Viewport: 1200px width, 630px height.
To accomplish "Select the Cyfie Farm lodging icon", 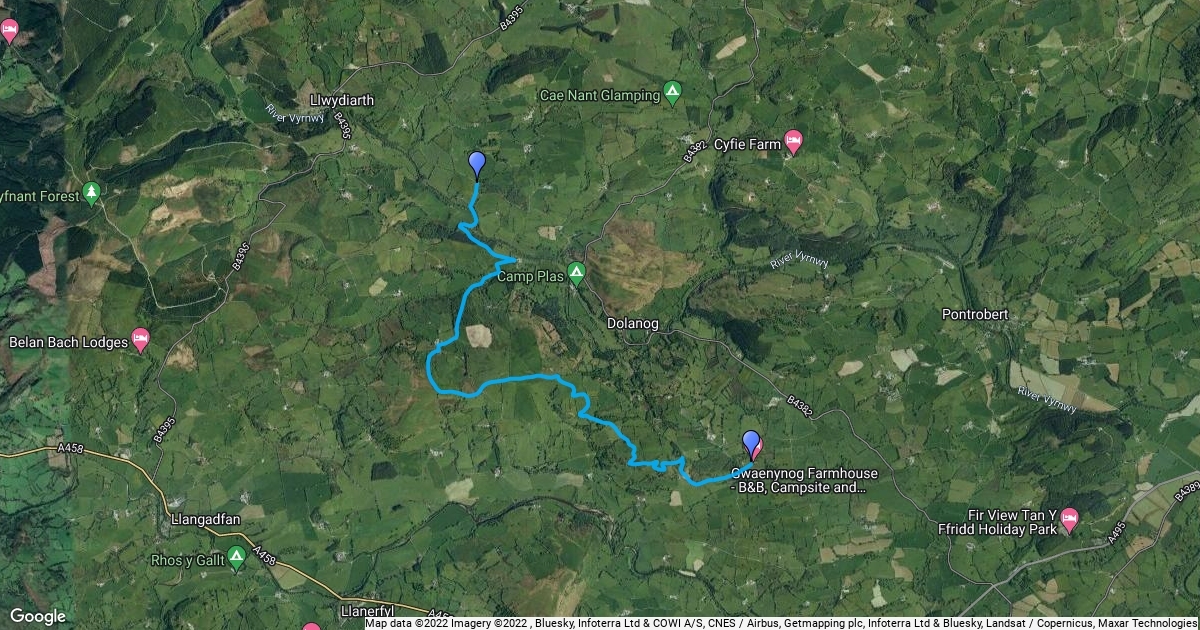I will (794, 142).
